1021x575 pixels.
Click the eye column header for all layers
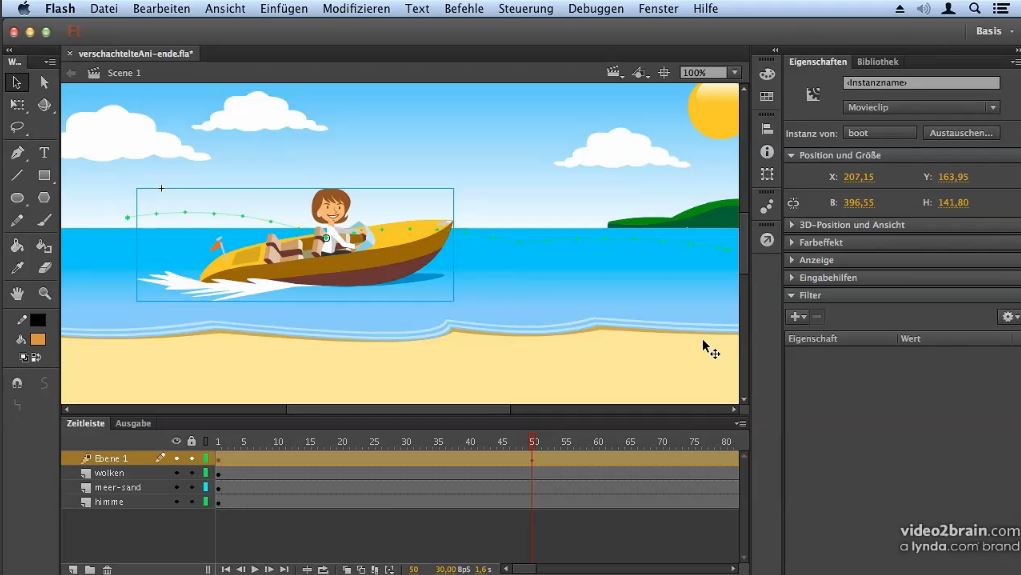pos(176,441)
